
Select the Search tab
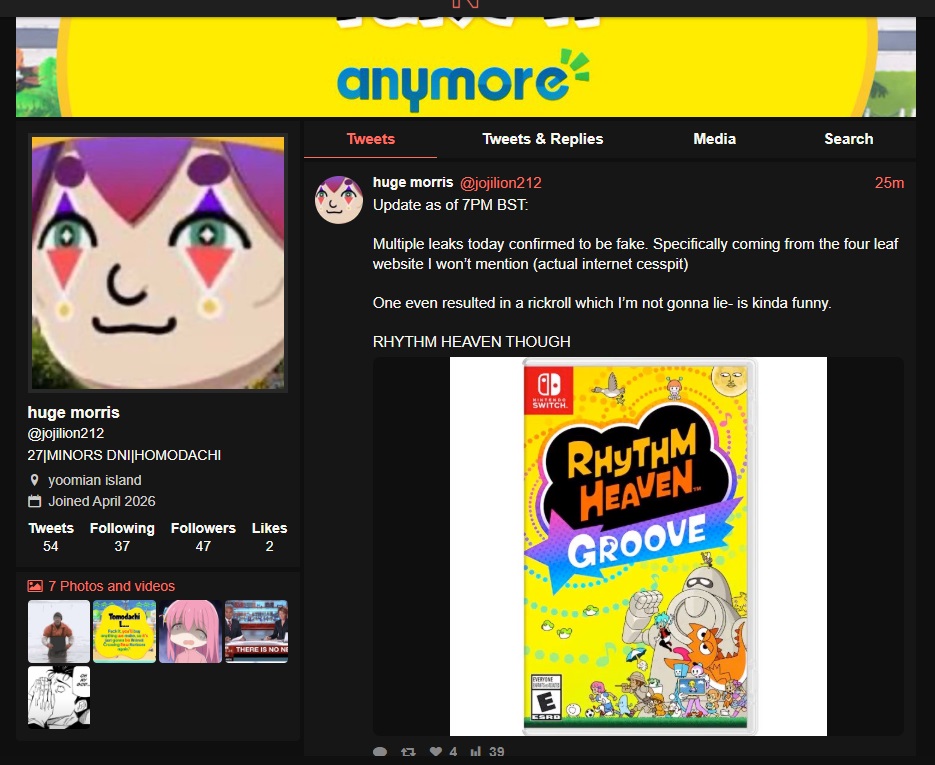(849, 139)
